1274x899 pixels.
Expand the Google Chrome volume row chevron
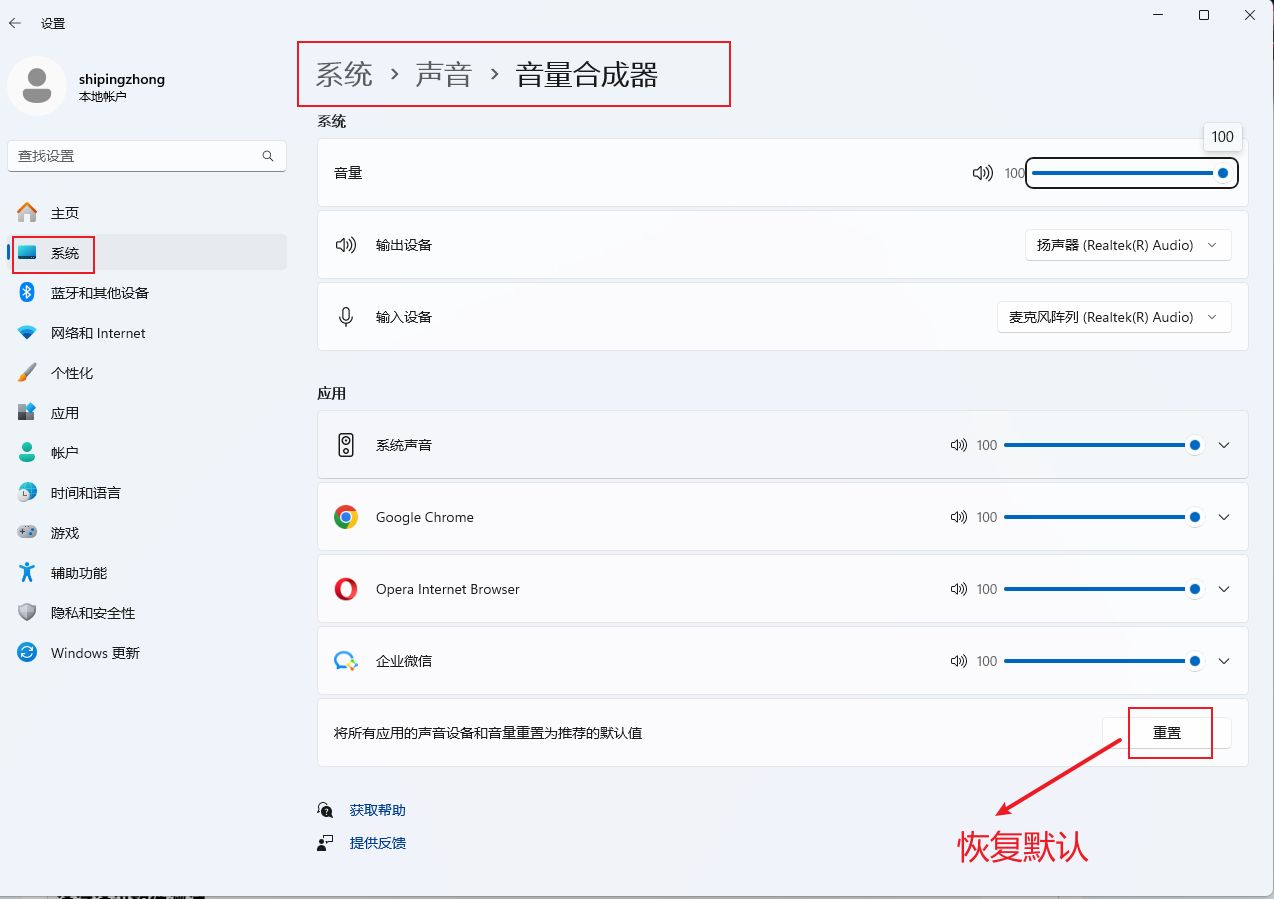tap(1224, 517)
